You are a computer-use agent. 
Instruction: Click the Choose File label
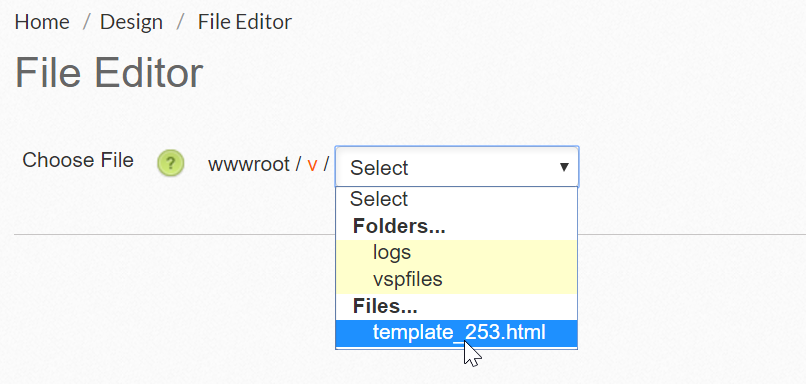pyautogui.click(x=78, y=160)
